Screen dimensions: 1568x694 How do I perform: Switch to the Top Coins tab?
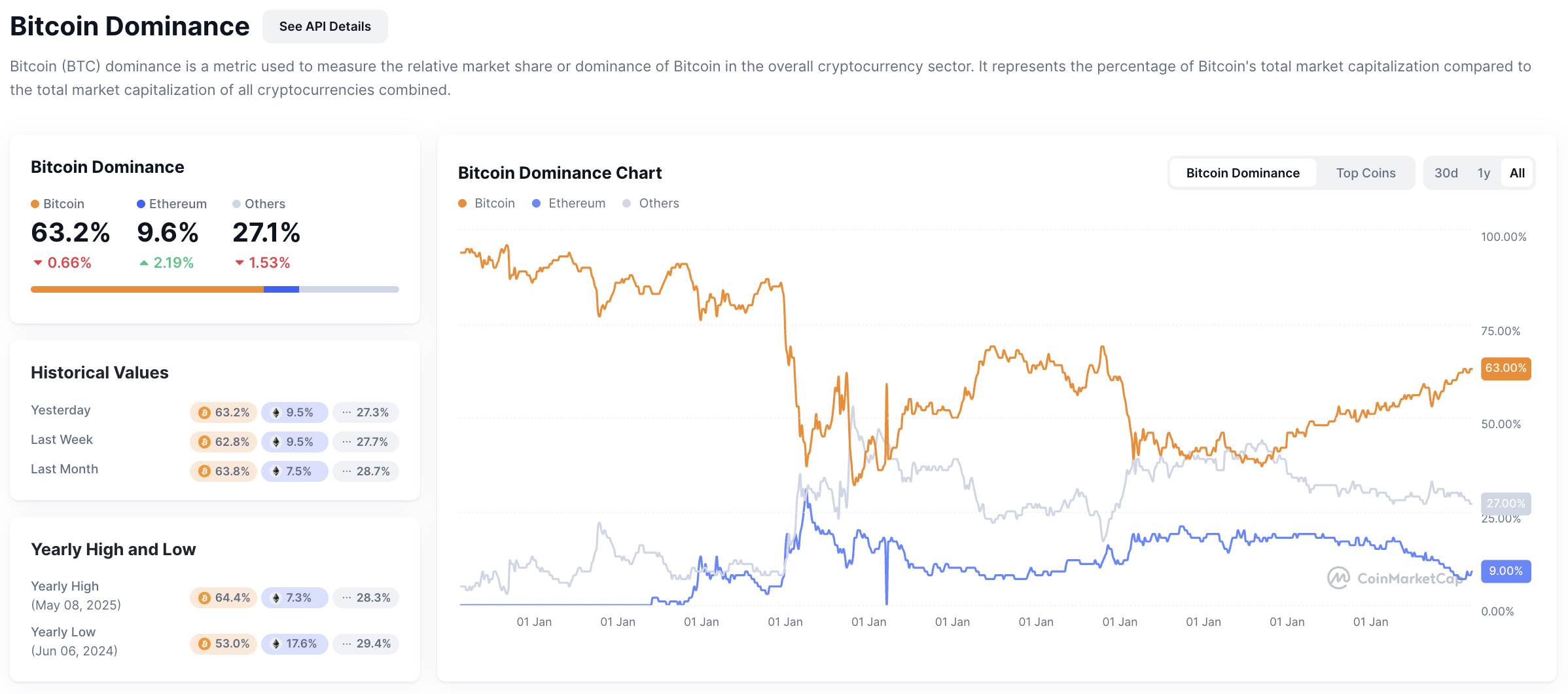(x=1366, y=173)
